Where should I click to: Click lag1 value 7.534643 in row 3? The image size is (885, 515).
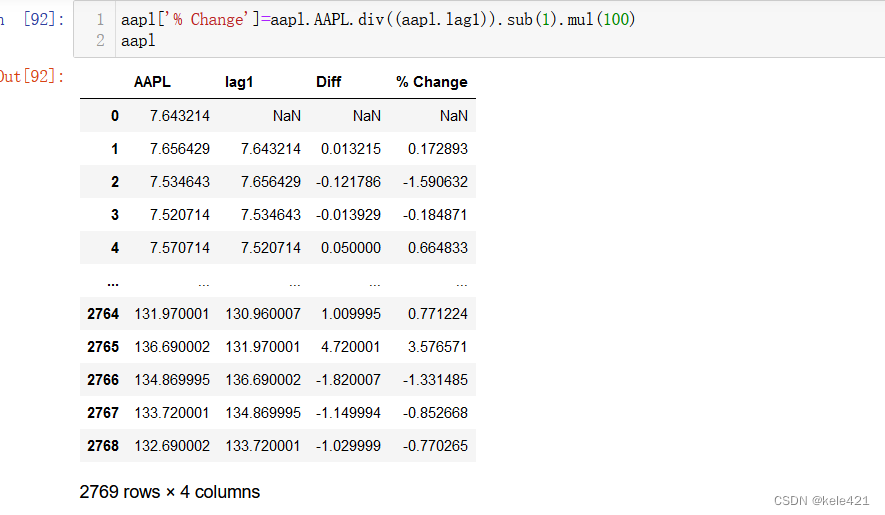click(x=271, y=215)
